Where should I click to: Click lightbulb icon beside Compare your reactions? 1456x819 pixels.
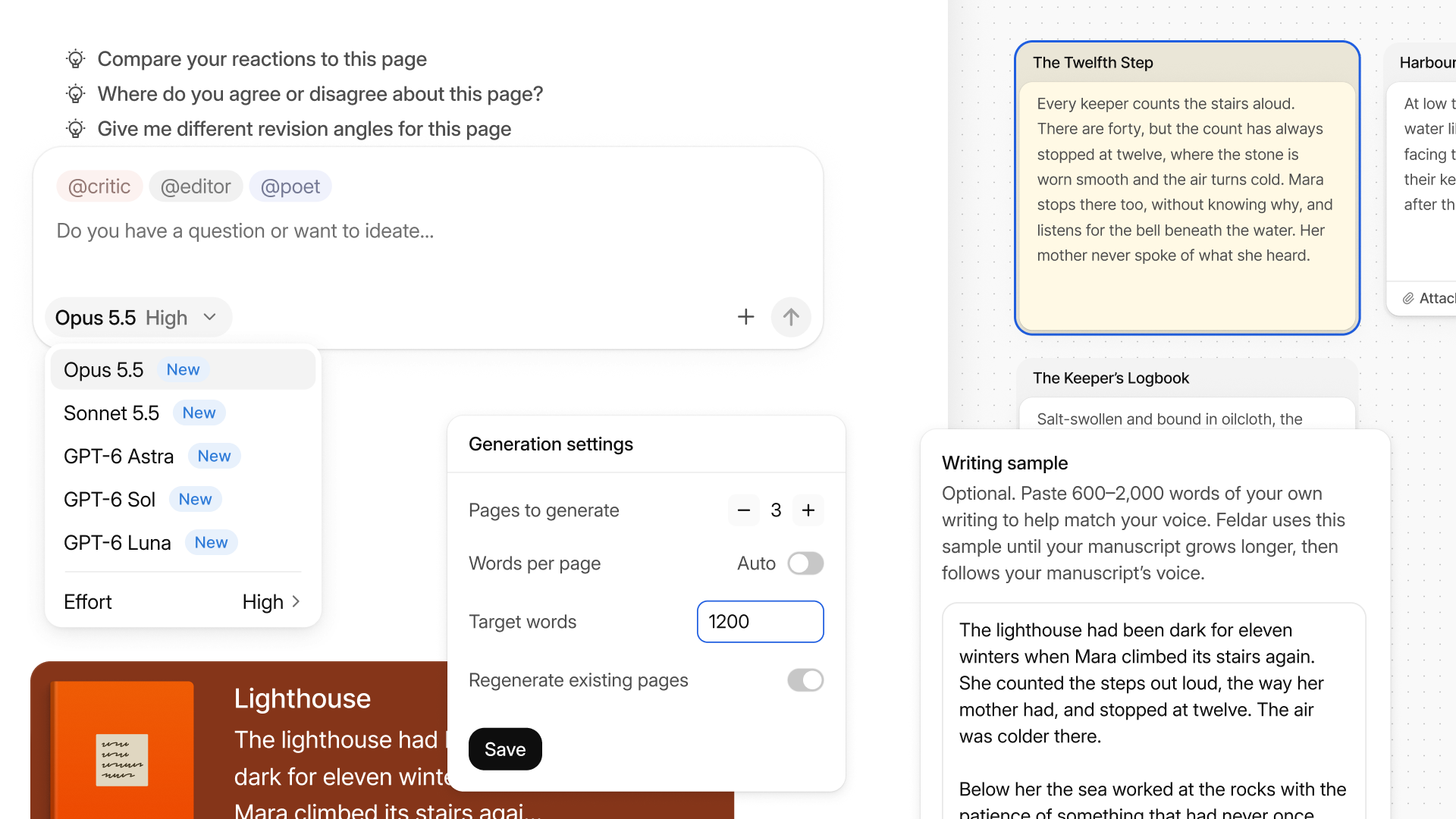point(75,59)
